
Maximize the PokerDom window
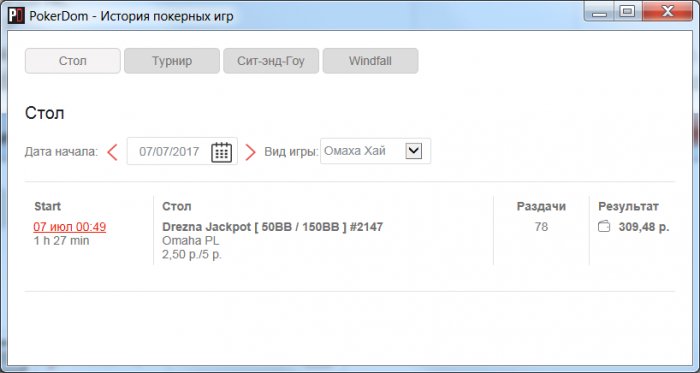pyautogui.click(x=628, y=12)
